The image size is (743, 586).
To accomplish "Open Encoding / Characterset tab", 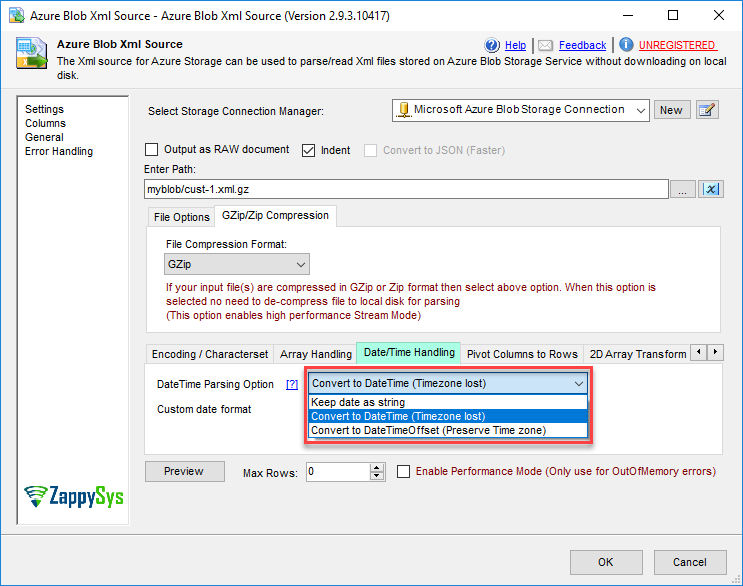I will click(209, 354).
